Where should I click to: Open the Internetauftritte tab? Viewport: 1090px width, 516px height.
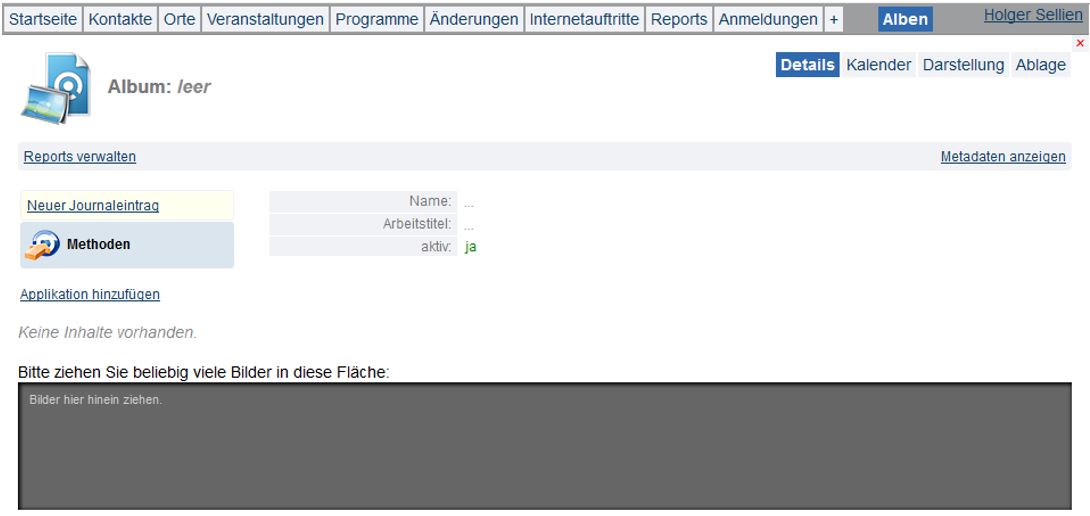tap(584, 19)
